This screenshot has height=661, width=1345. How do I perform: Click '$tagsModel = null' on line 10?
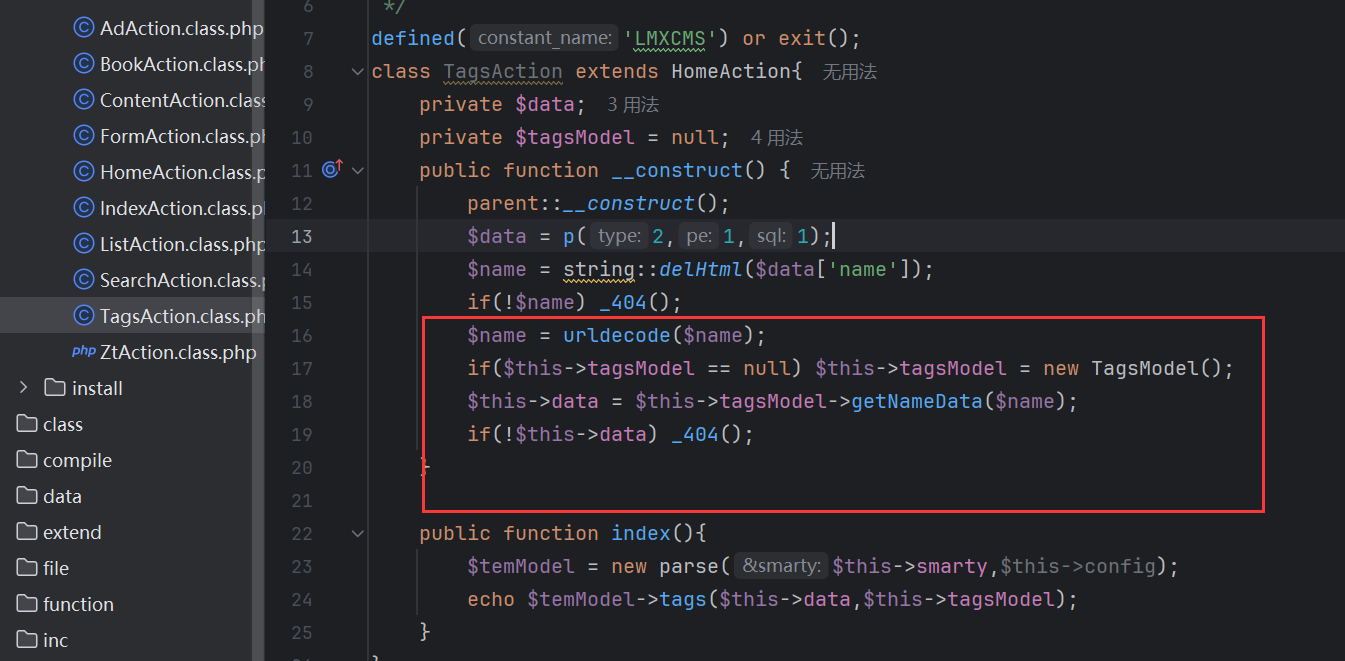tap(617, 137)
